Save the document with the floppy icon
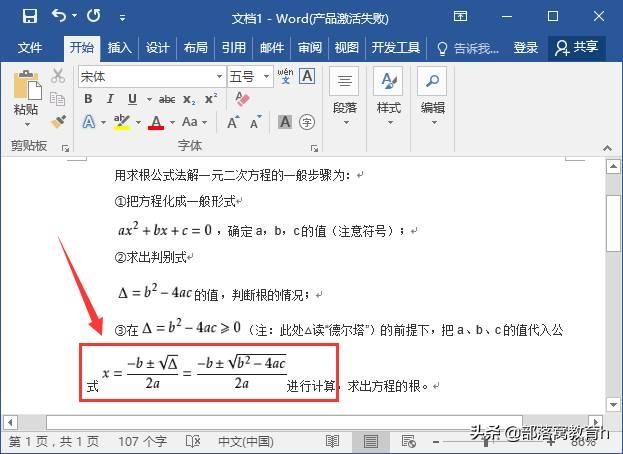 (x=30, y=16)
